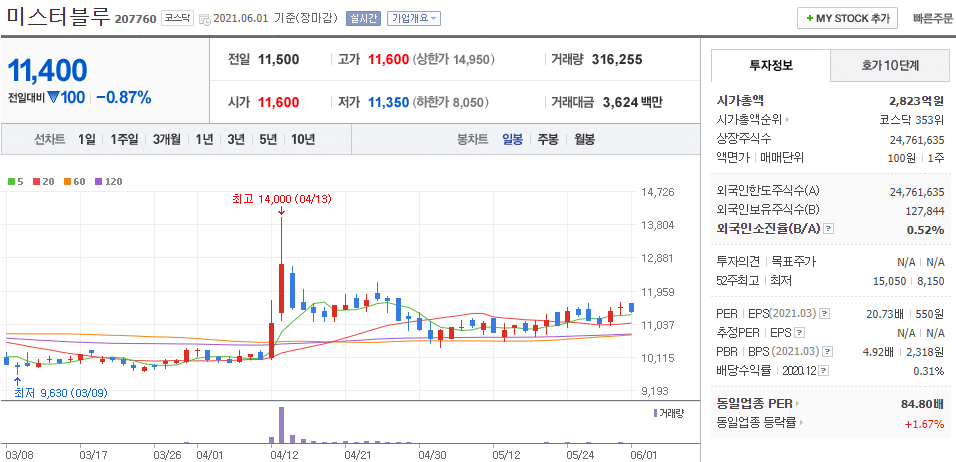Open the 기업개요 dropdown
This screenshot has width=956, height=462.
(x=413, y=18)
